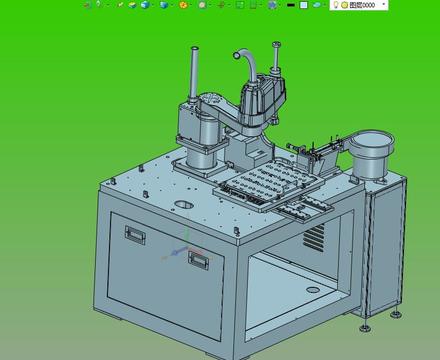
Task: Click the beige round icon in toolbar
Action: pos(202,5)
